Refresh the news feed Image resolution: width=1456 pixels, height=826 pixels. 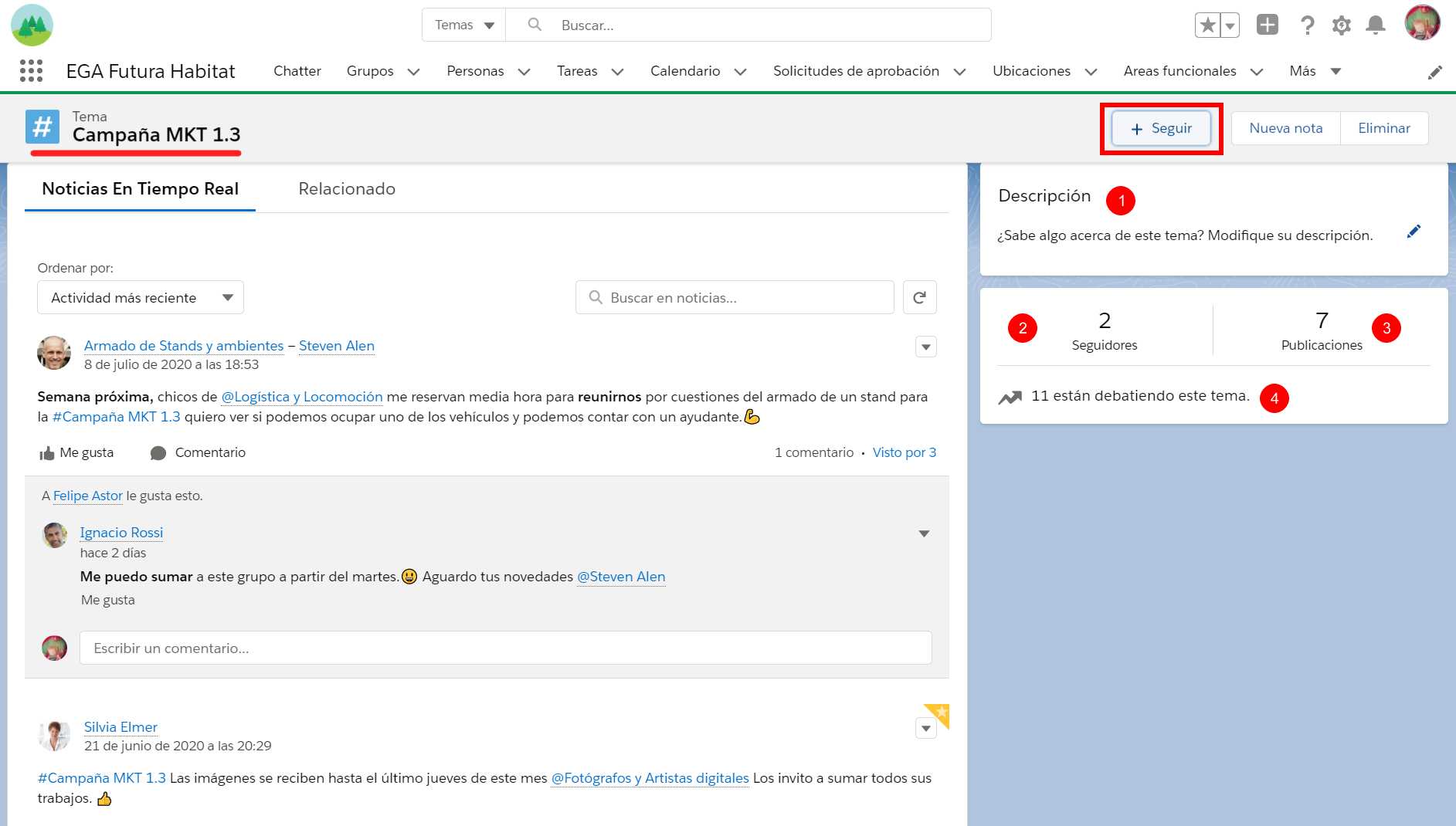click(x=920, y=297)
